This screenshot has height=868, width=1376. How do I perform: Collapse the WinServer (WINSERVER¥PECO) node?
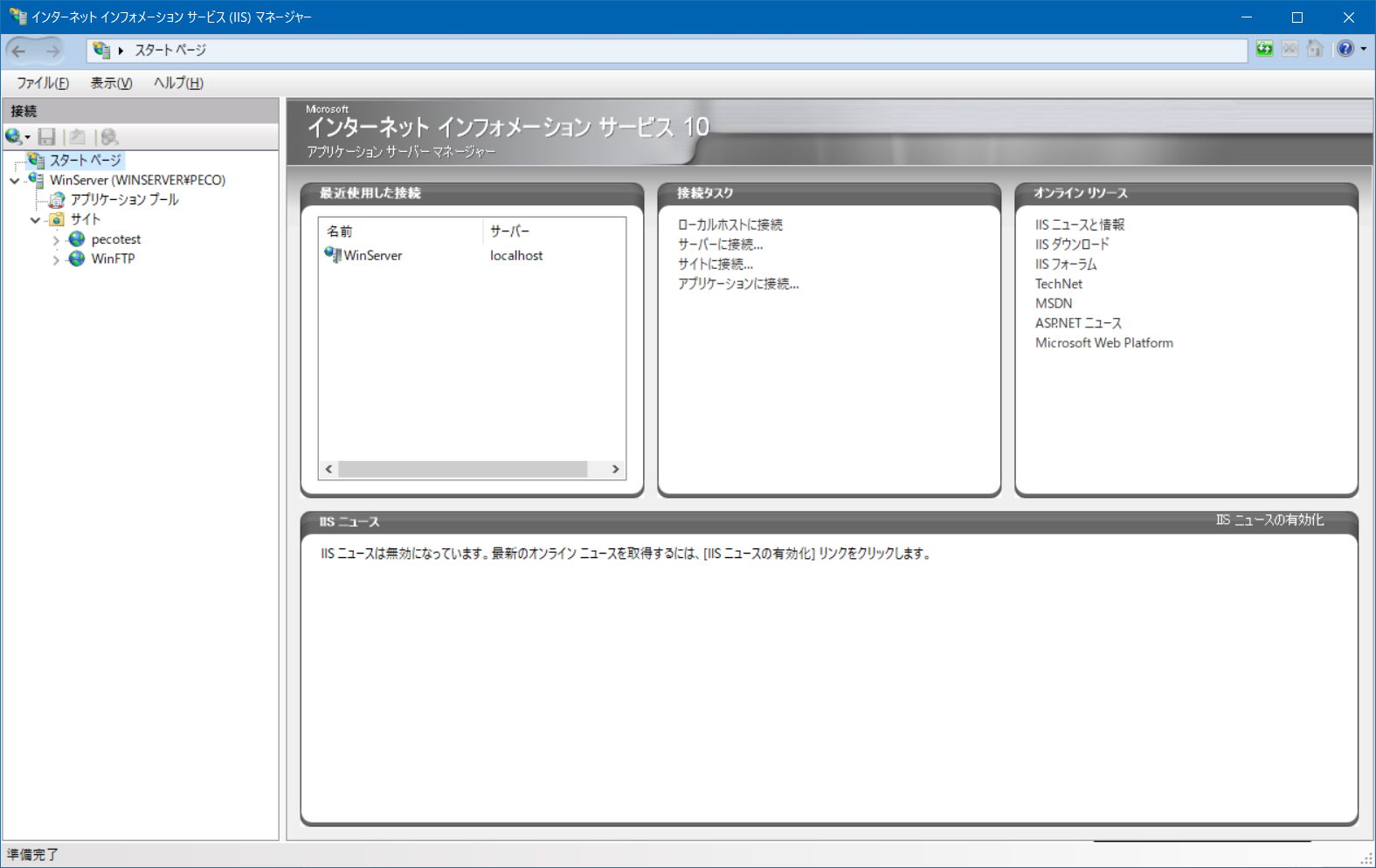14,181
